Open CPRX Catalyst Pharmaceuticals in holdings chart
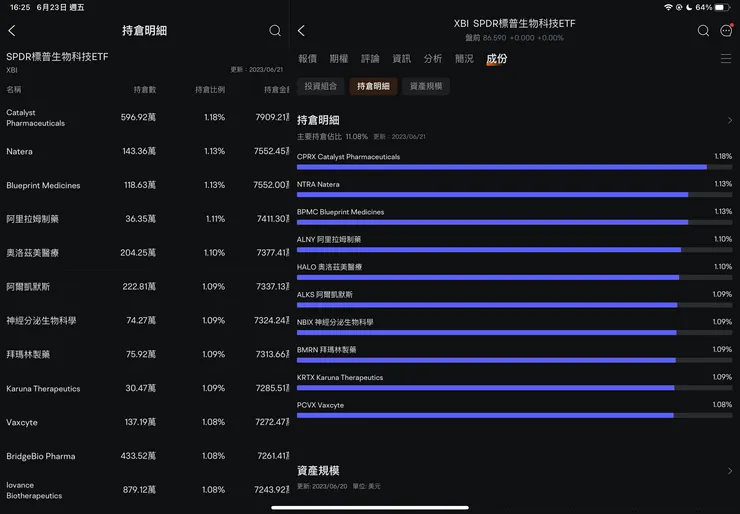This screenshot has height=514, width=740. click(348, 157)
